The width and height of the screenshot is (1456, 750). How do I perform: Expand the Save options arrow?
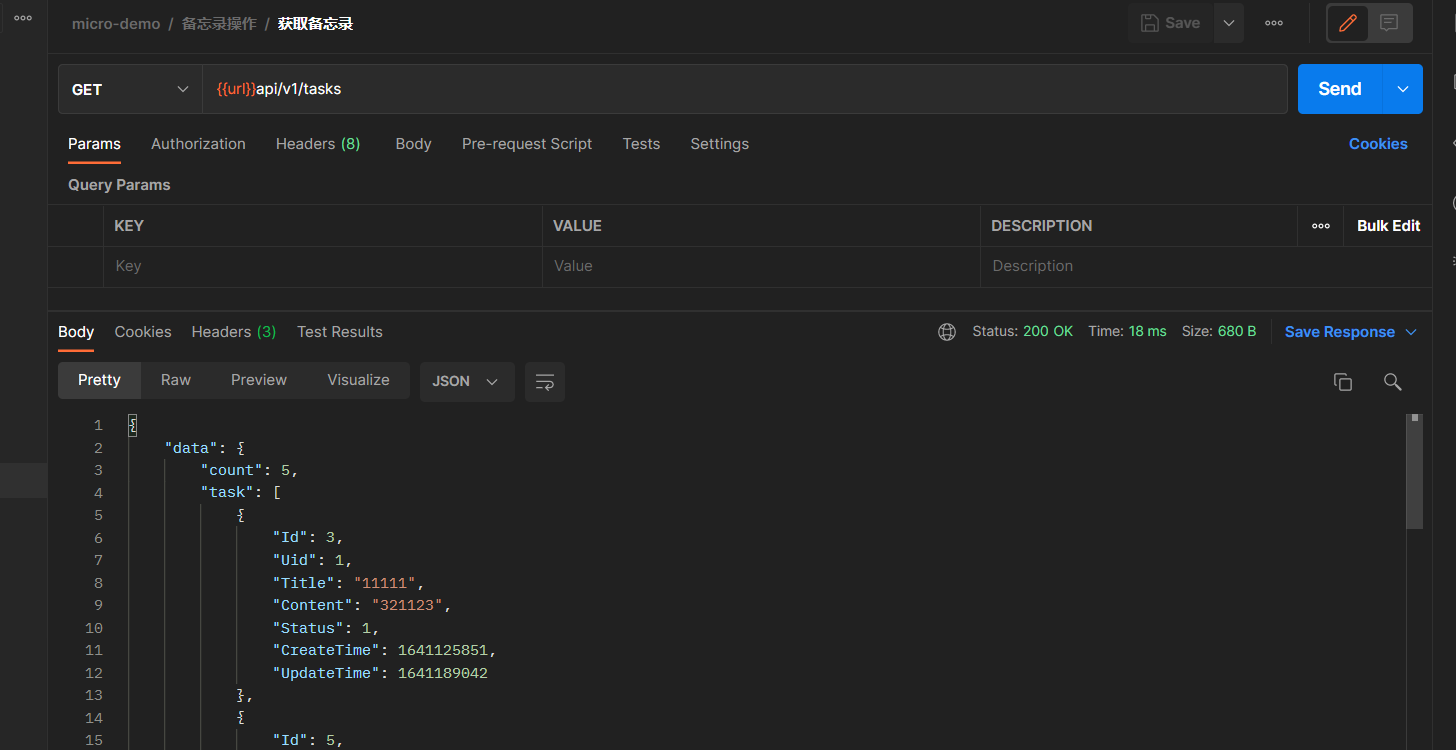(1229, 23)
